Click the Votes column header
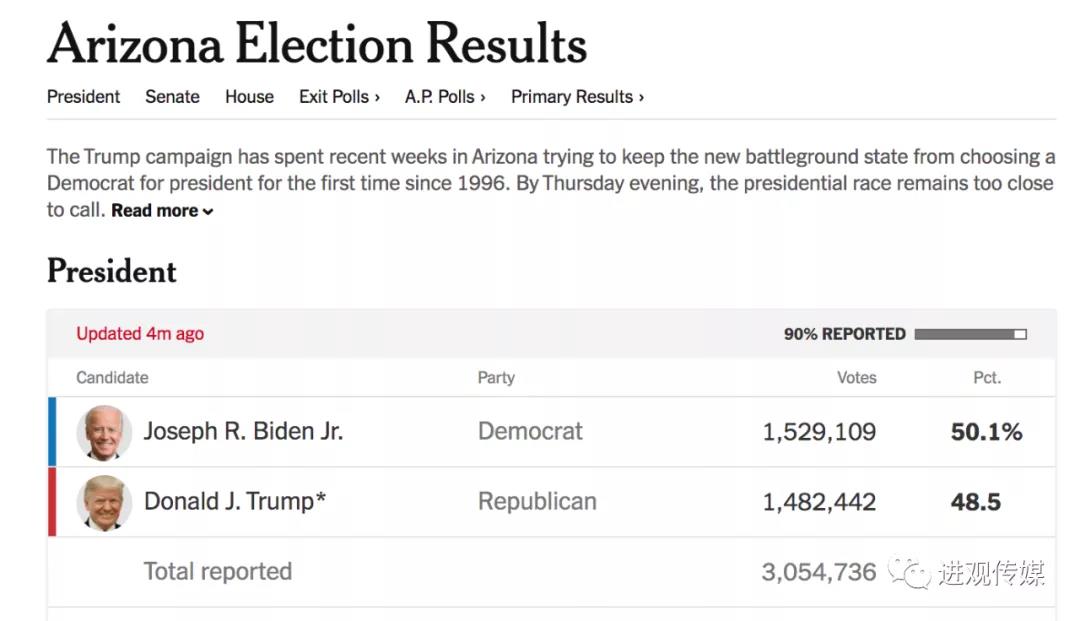The height and width of the screenshot is (621, 1080). (x=856, y=378)
